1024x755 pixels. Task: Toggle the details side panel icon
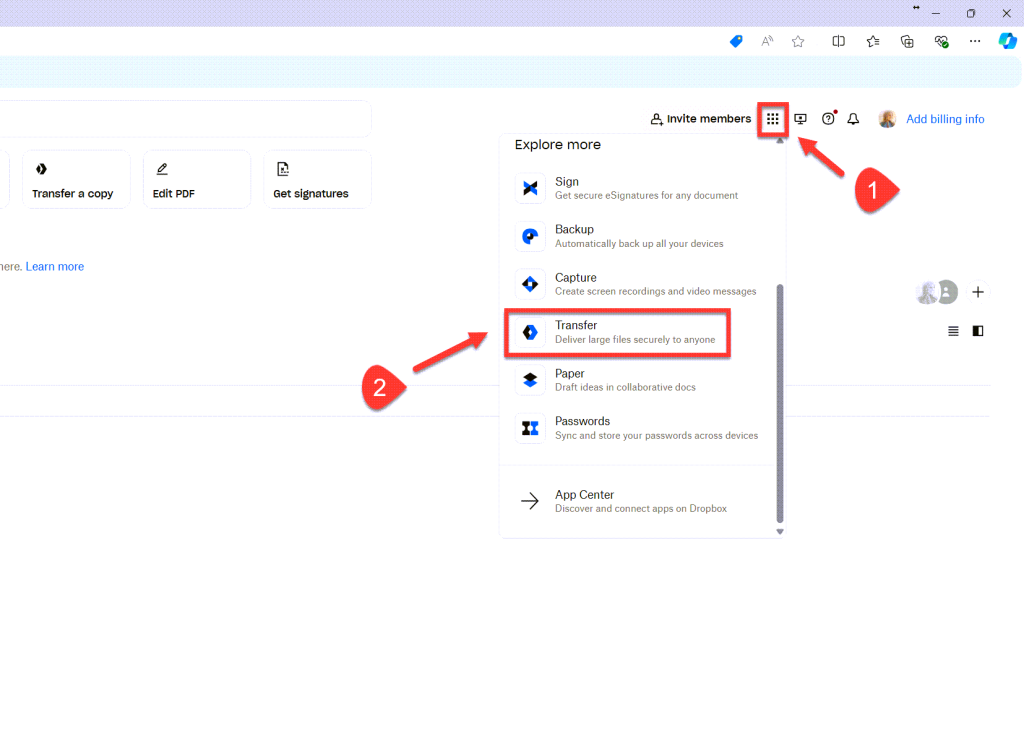[x=978, y=331]
